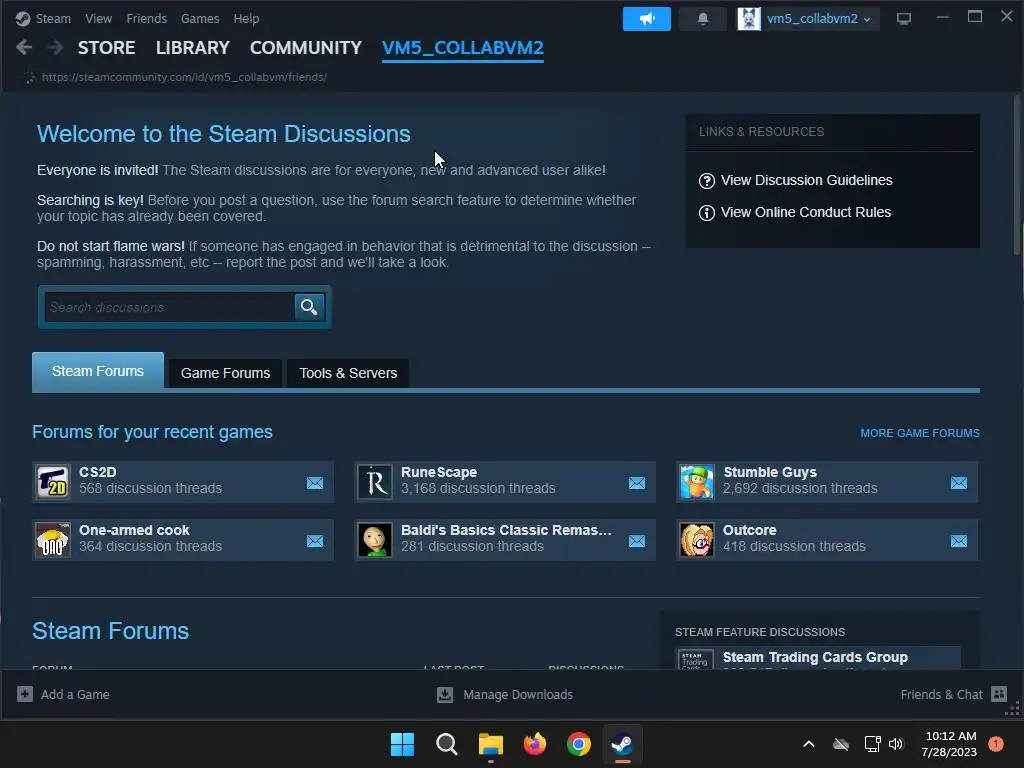Show hidden tray icons chevron
Image resolution: width=1024 pixels, height=768 pixels.
[x=808, y=744]
